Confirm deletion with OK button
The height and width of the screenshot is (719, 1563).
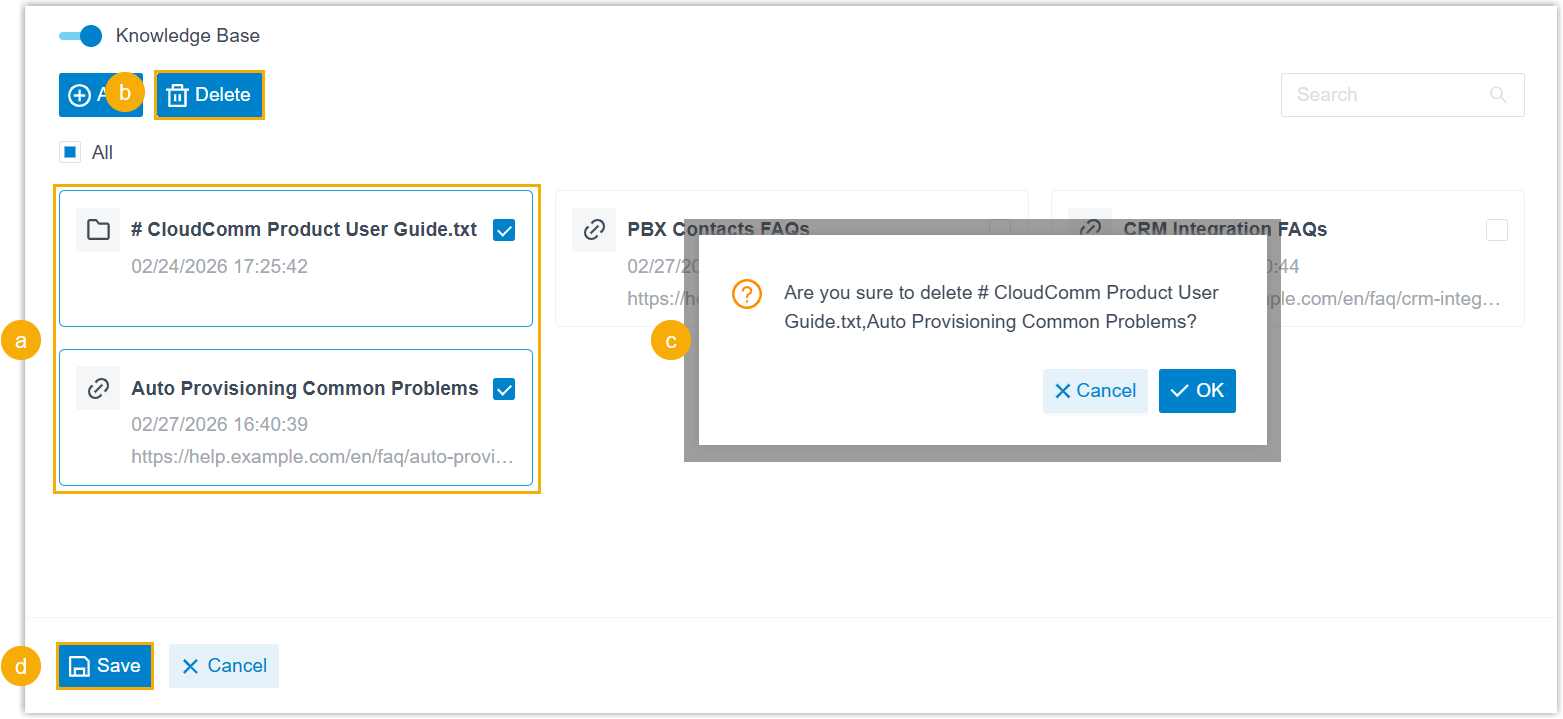[1197, 391]
